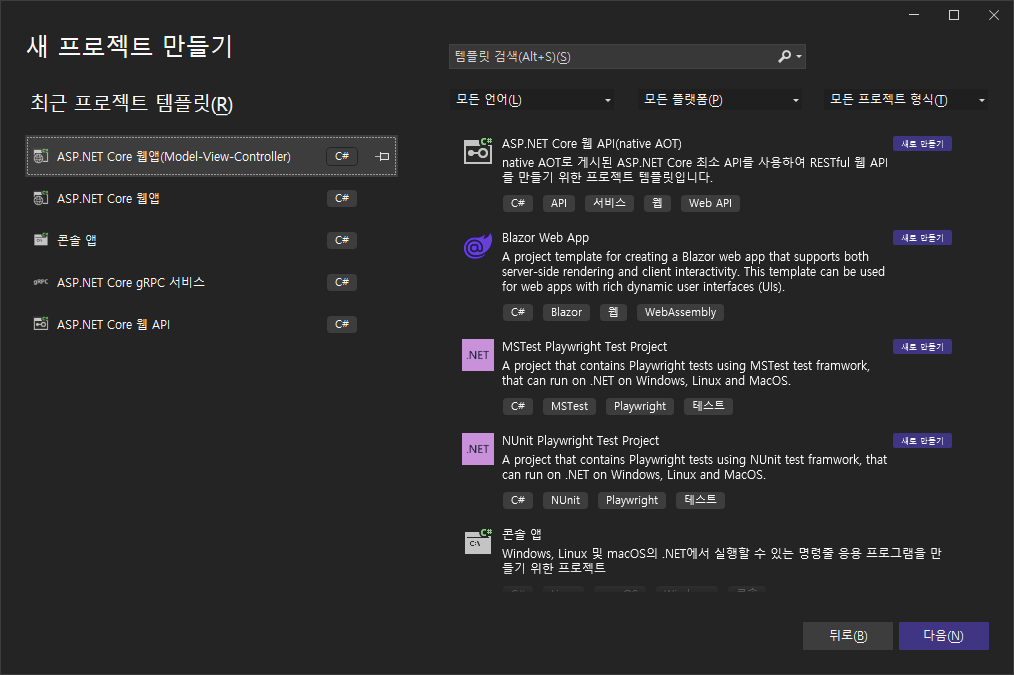Screen dimensions: 1014x675
Task: Click the C# badge beside ASP.NET Core gRPC 서비스
Action: click(342, 282)
